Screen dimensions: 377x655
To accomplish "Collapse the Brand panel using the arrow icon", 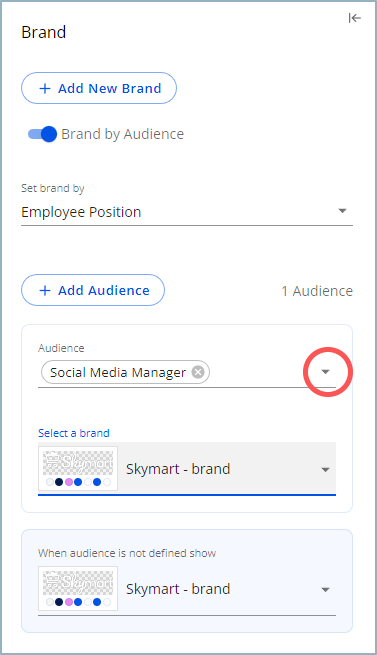I will (x=354, y=18).
